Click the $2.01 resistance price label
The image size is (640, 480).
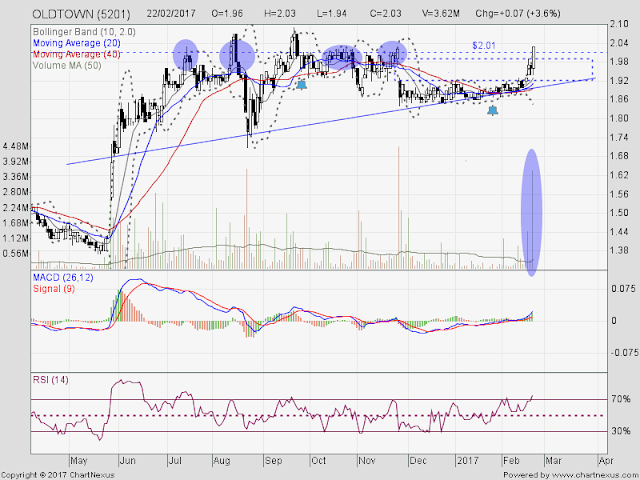coord(484,46)
